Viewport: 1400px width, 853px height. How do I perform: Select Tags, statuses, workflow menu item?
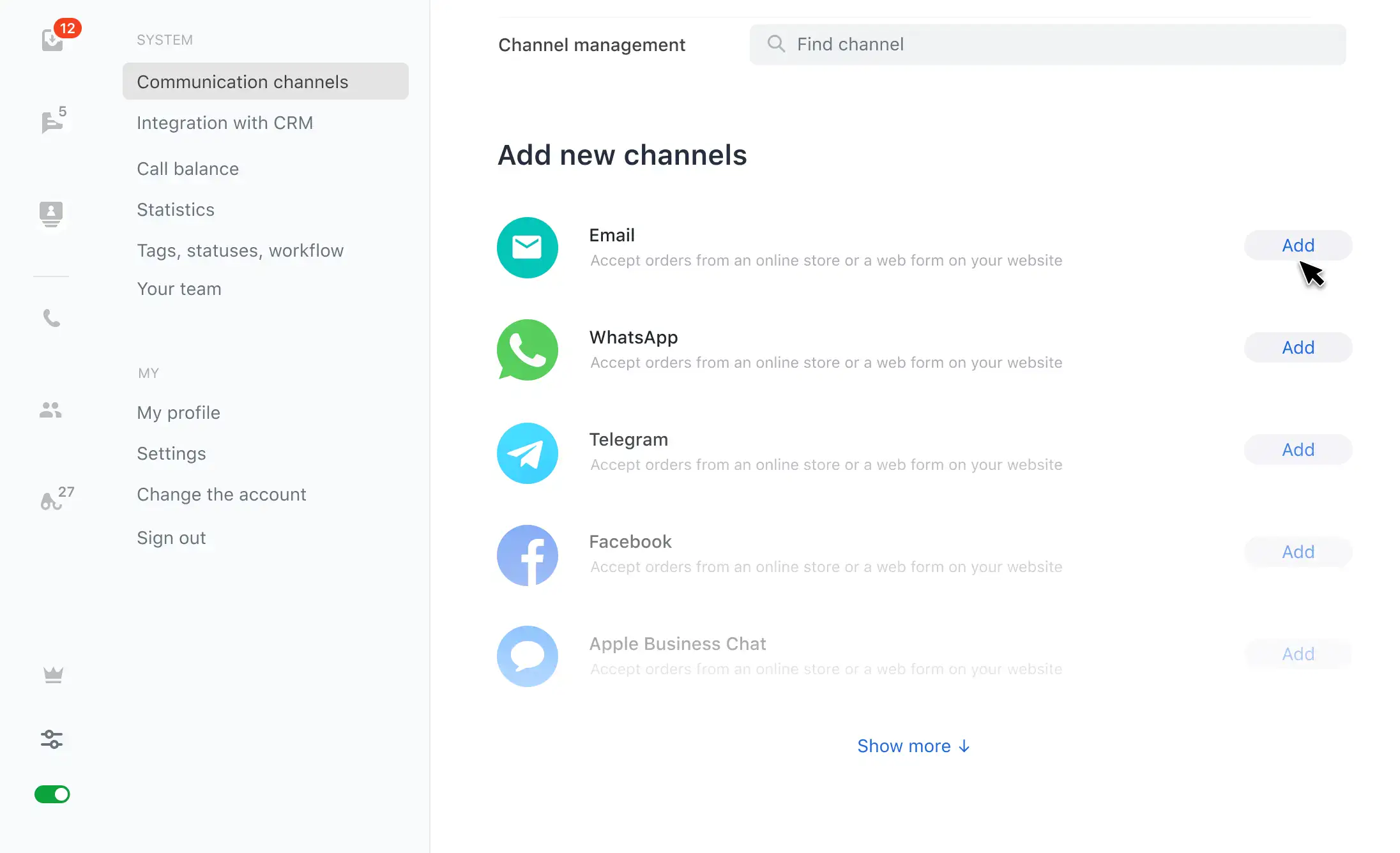pyautogui.click(x=240, y=250)
